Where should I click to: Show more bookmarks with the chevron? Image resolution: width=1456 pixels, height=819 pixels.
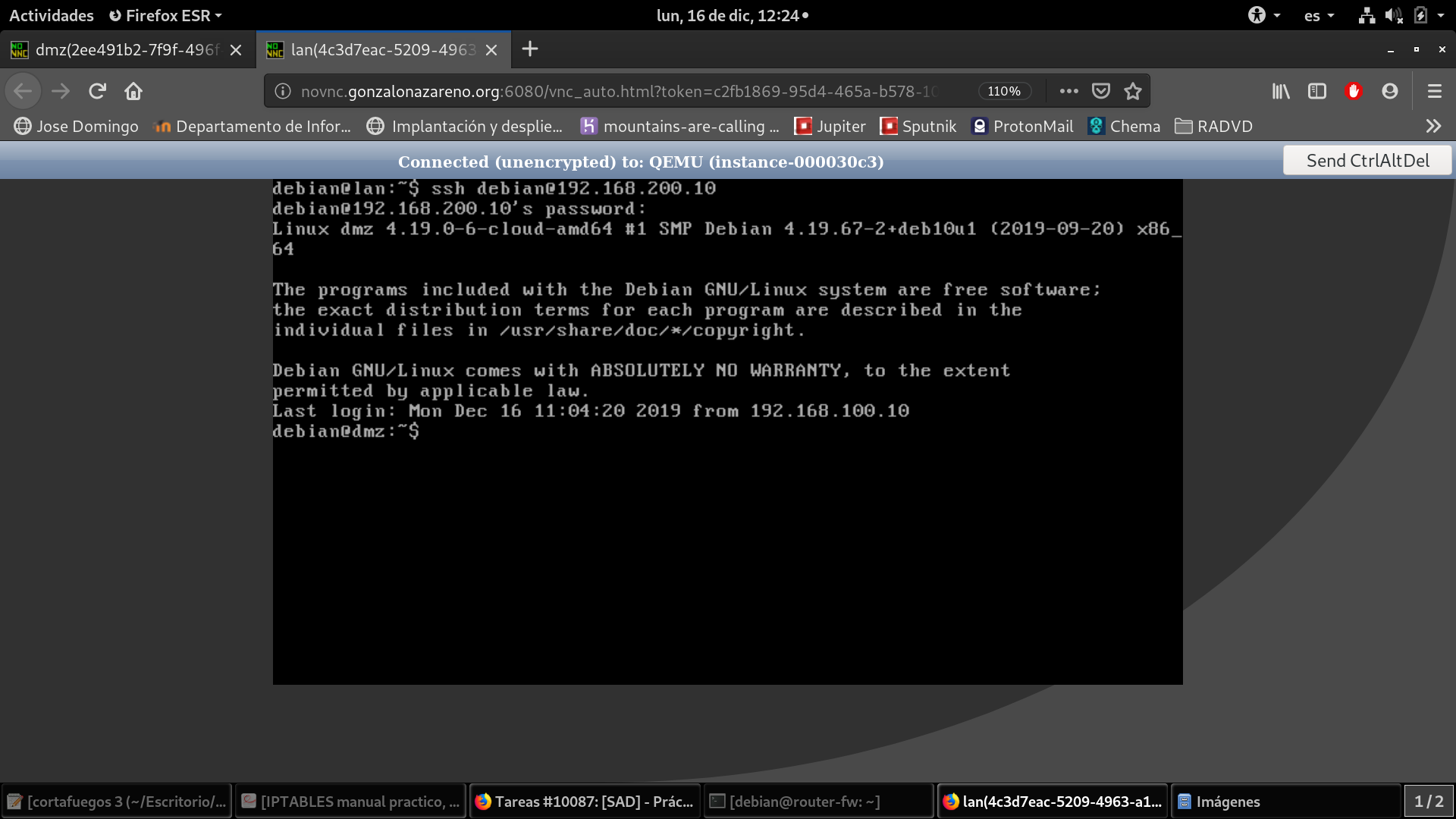1432,126
